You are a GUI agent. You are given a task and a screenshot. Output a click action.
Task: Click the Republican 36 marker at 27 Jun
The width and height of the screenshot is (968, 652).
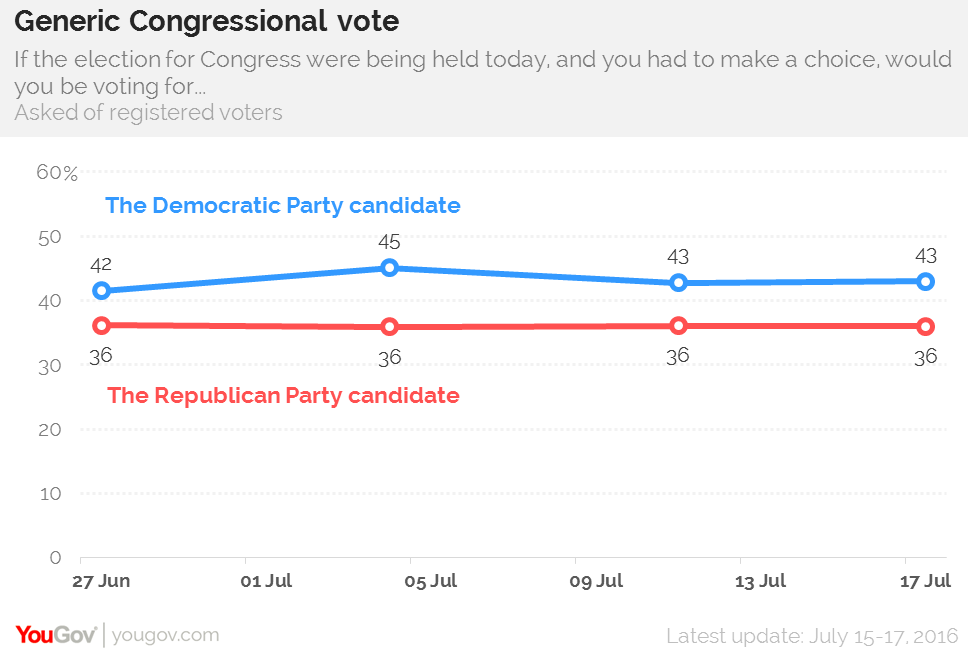[x=101, y=325]
